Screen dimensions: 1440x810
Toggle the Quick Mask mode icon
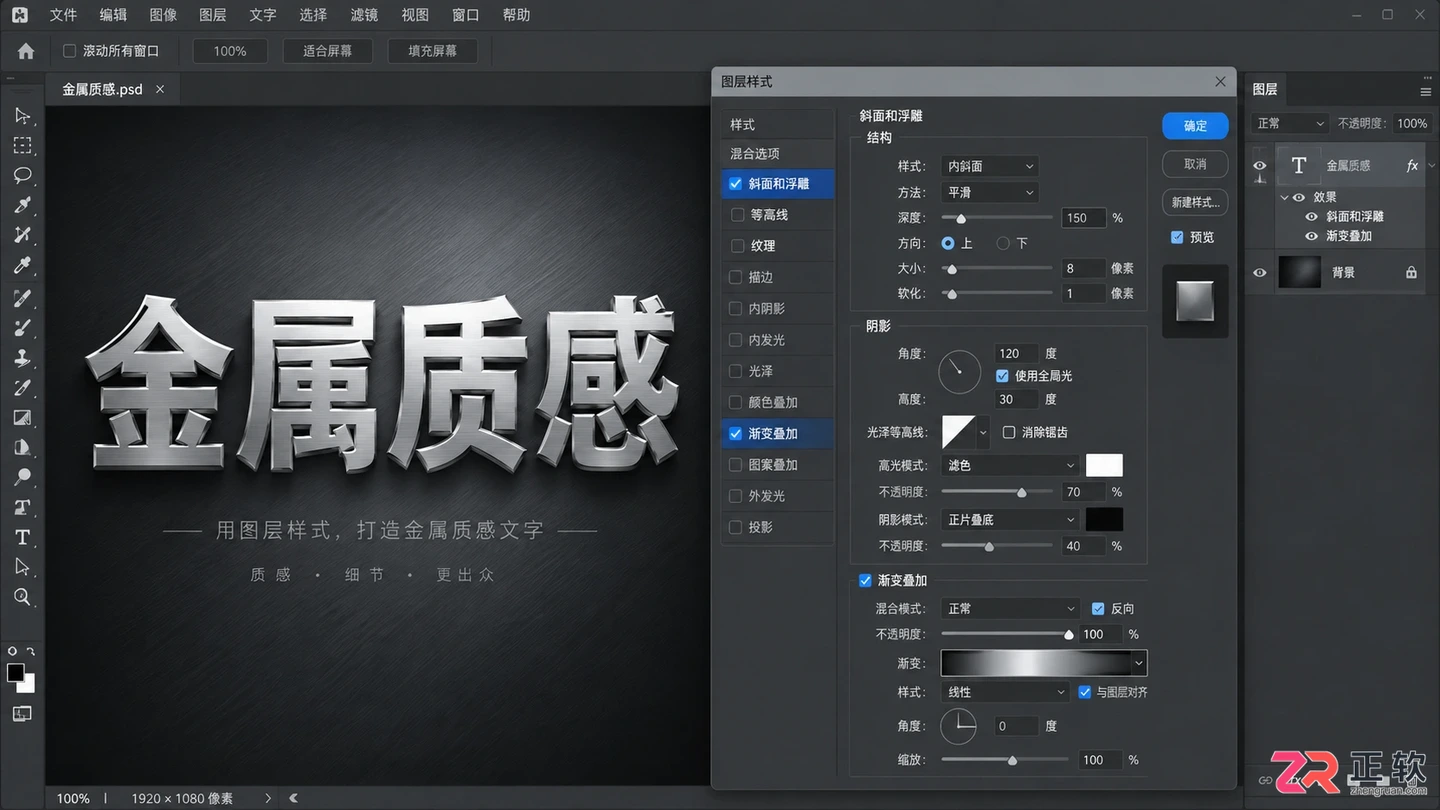point(22,714)
